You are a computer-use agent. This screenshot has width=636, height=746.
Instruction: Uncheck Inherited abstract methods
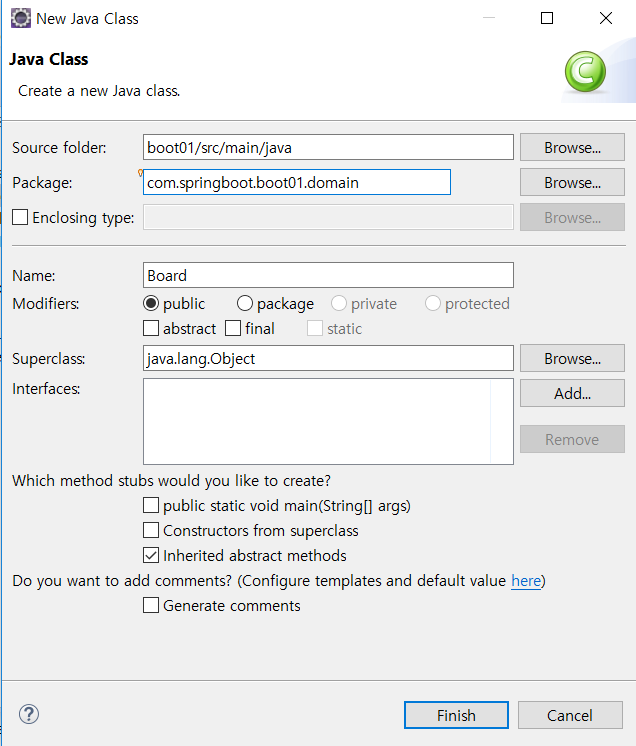(x=151, y=555)
